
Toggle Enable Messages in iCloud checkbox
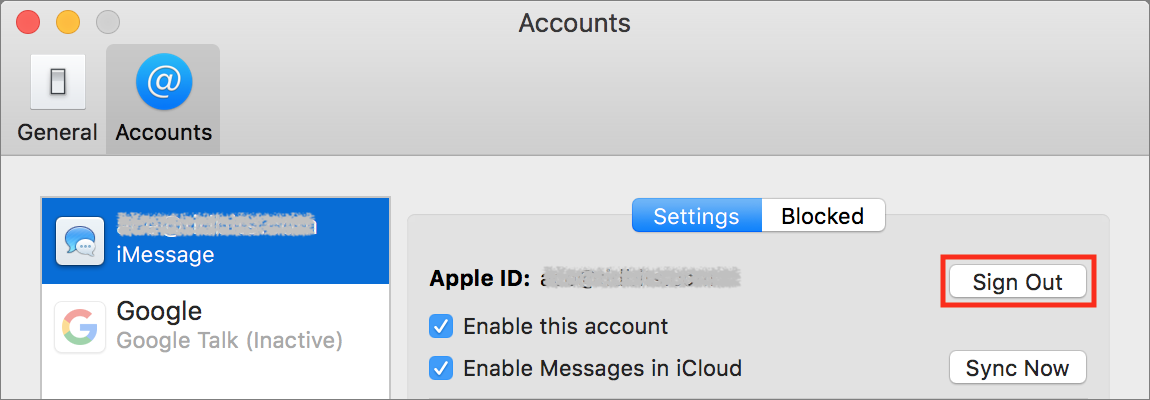pos(441,367)
